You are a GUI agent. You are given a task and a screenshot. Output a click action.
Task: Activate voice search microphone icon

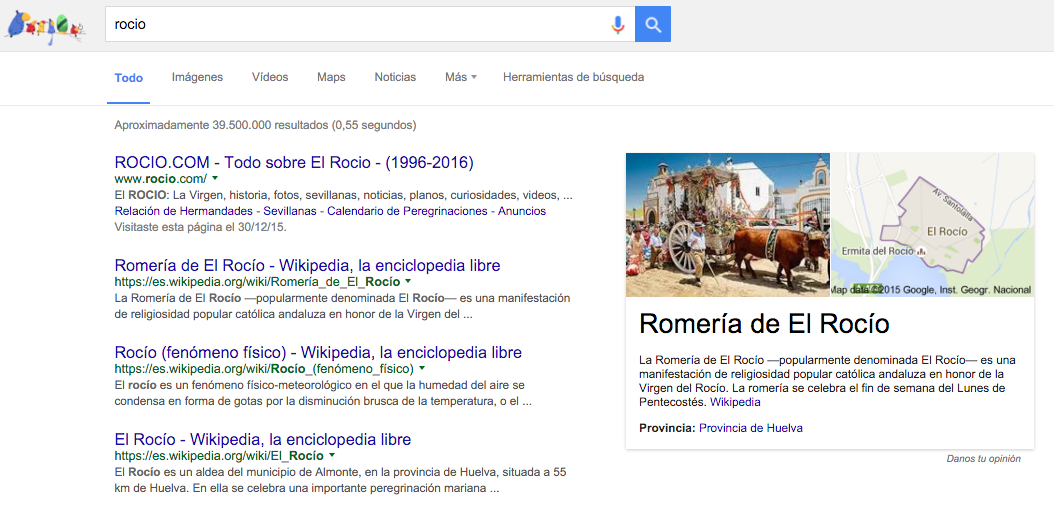pyautogui.click(x=618, y=25)
